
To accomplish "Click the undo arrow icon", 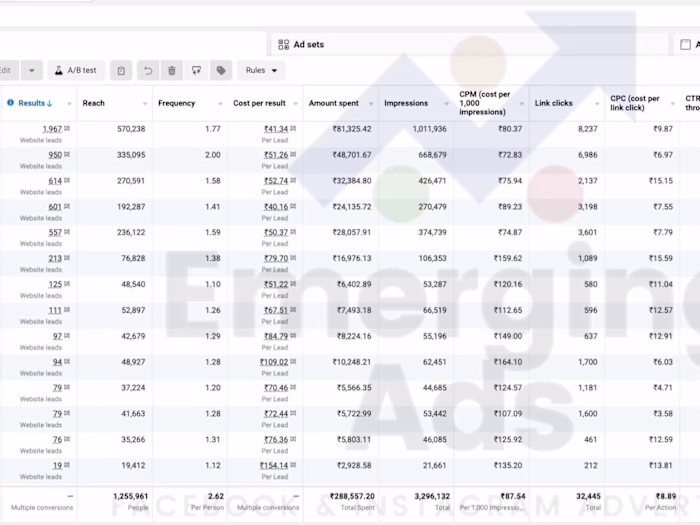I will pos(148,71).
